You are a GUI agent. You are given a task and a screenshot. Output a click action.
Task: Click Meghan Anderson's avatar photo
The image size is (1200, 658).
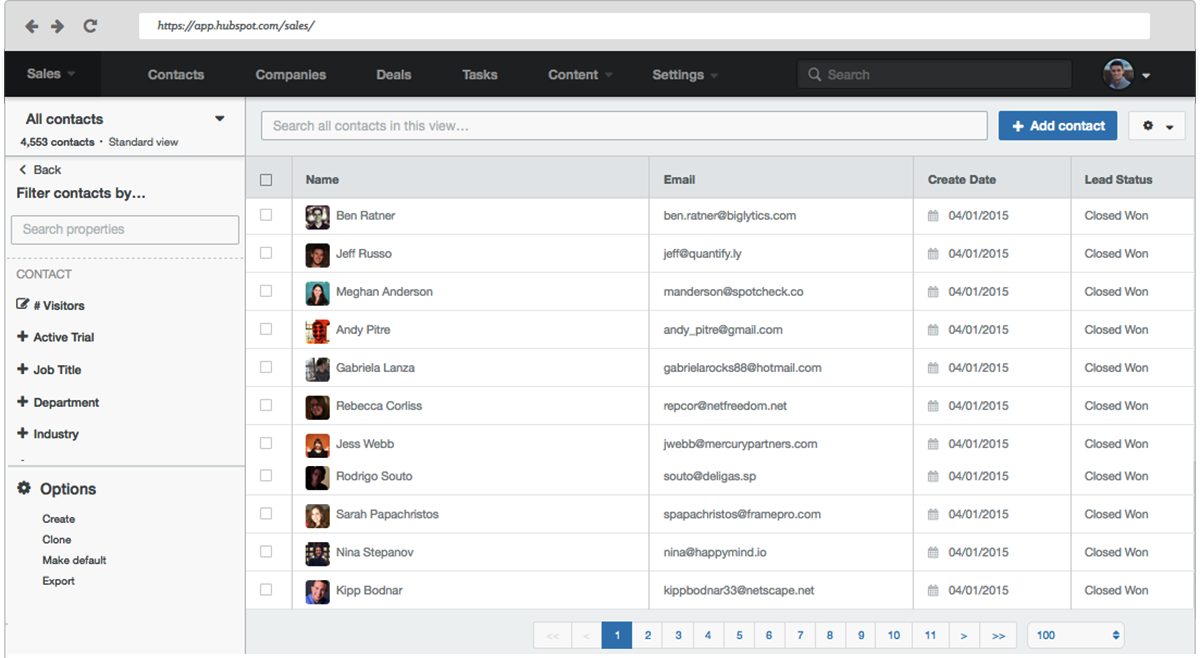point(317,292)
